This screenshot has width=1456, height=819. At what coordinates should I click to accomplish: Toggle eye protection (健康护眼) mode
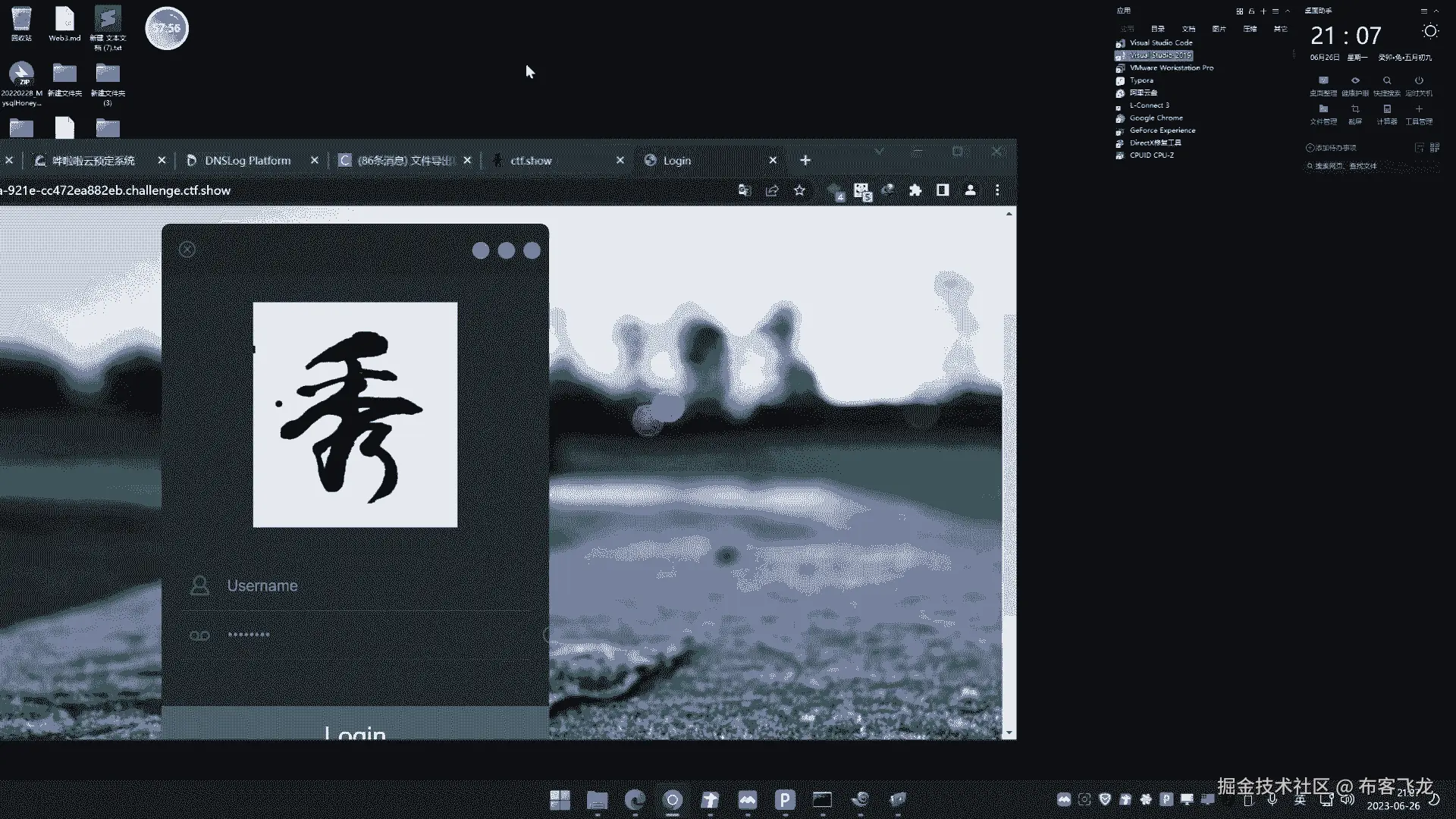(1355, 80)
